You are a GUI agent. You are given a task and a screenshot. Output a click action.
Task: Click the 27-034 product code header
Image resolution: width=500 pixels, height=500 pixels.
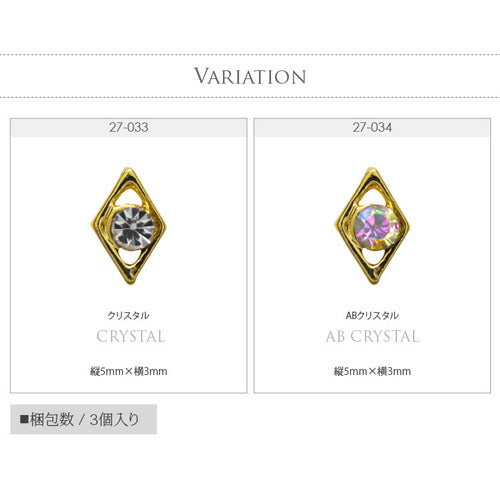click(x=372, y=128)
